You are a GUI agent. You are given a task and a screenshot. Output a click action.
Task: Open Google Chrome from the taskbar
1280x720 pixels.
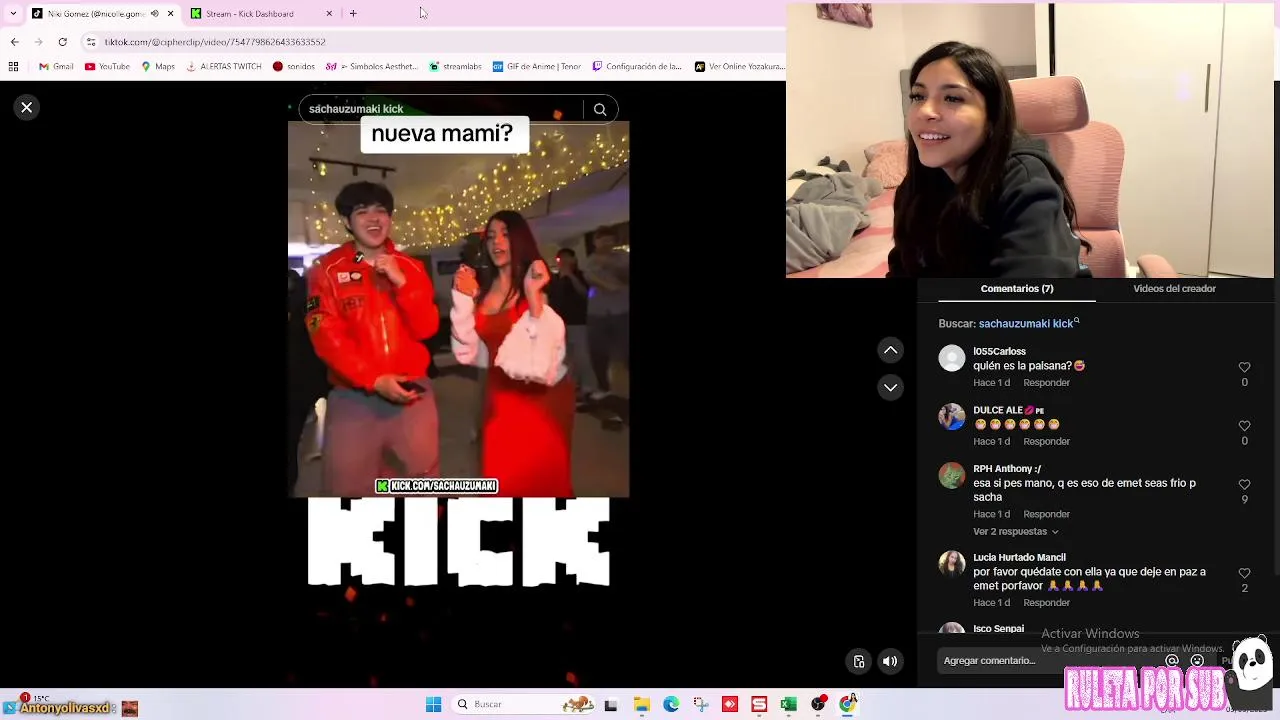tap(848, 705)
